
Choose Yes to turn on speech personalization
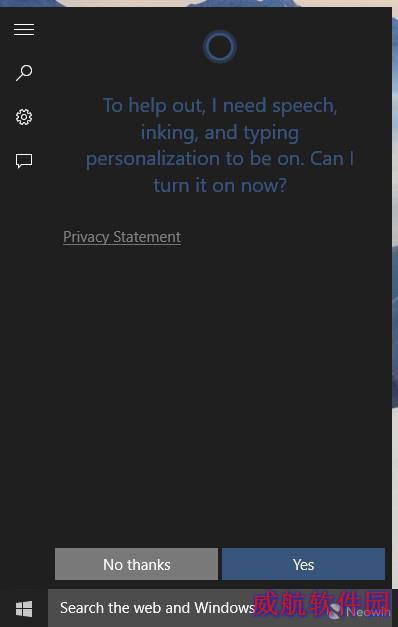click(304, 564)
